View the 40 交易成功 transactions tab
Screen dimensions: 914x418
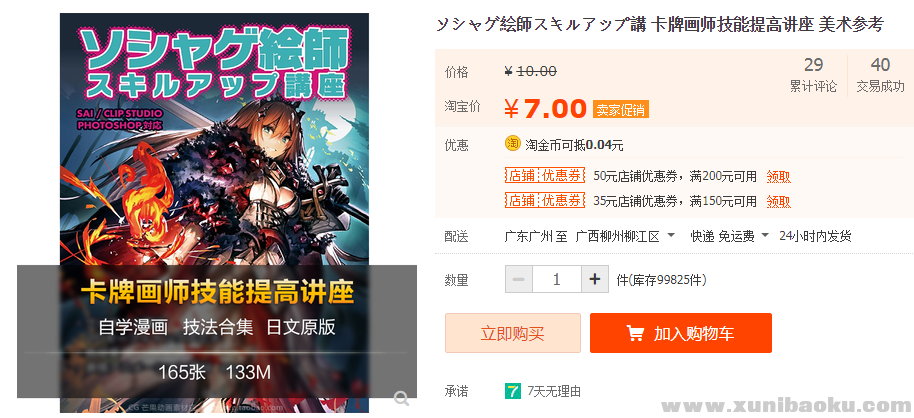coord(880,75)
